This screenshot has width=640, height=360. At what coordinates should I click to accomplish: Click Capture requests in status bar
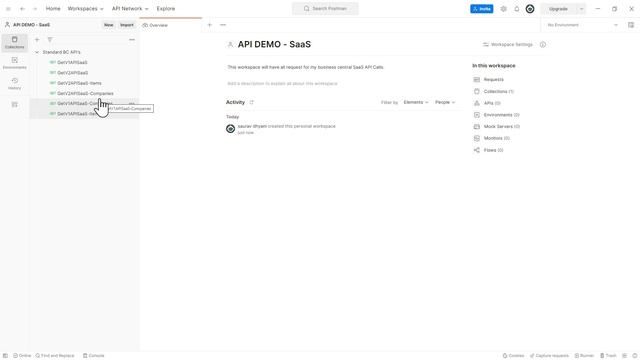pyautogui.click(x=549, y=356)
